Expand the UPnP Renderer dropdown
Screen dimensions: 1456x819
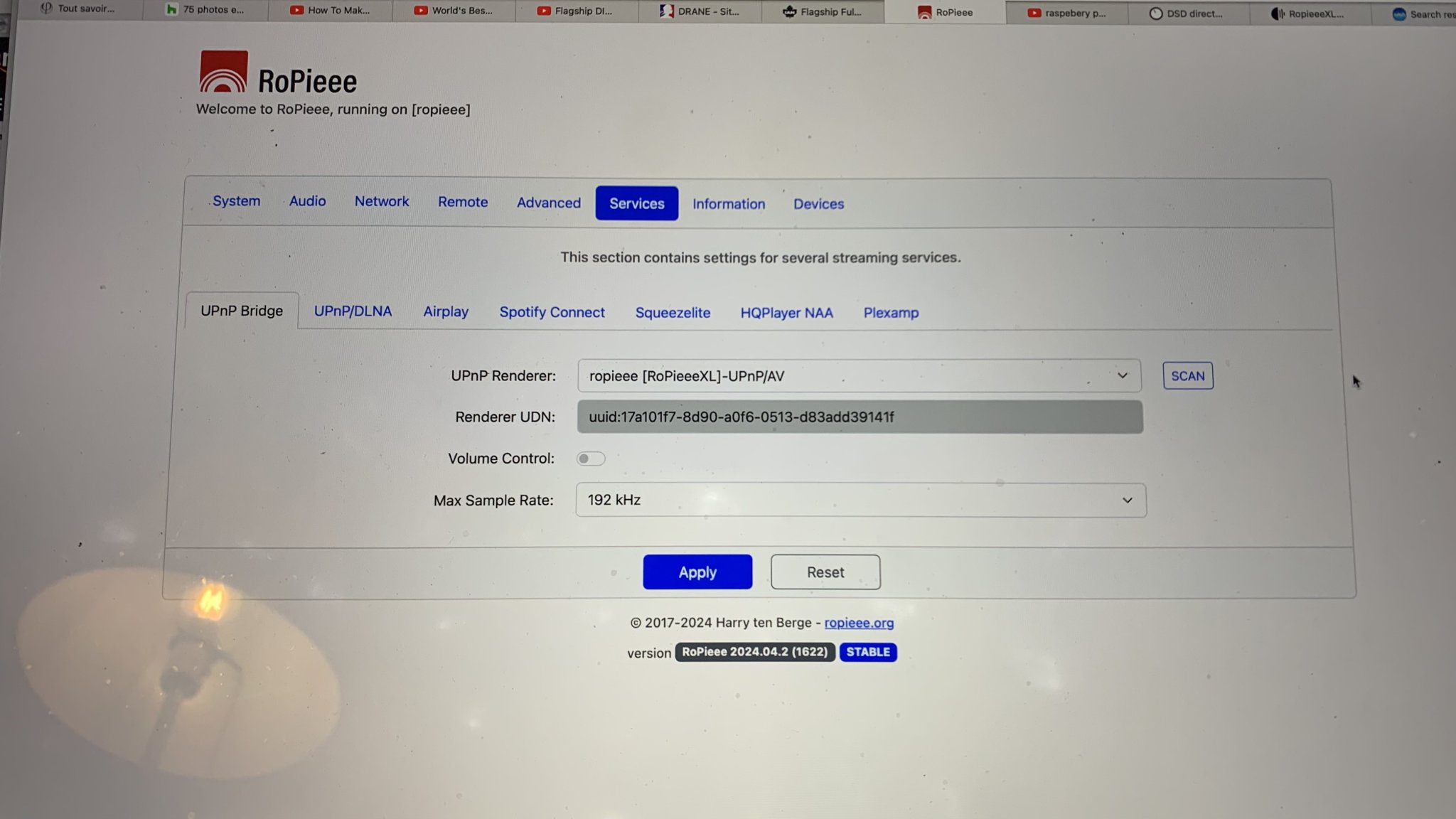click(859, 375)
